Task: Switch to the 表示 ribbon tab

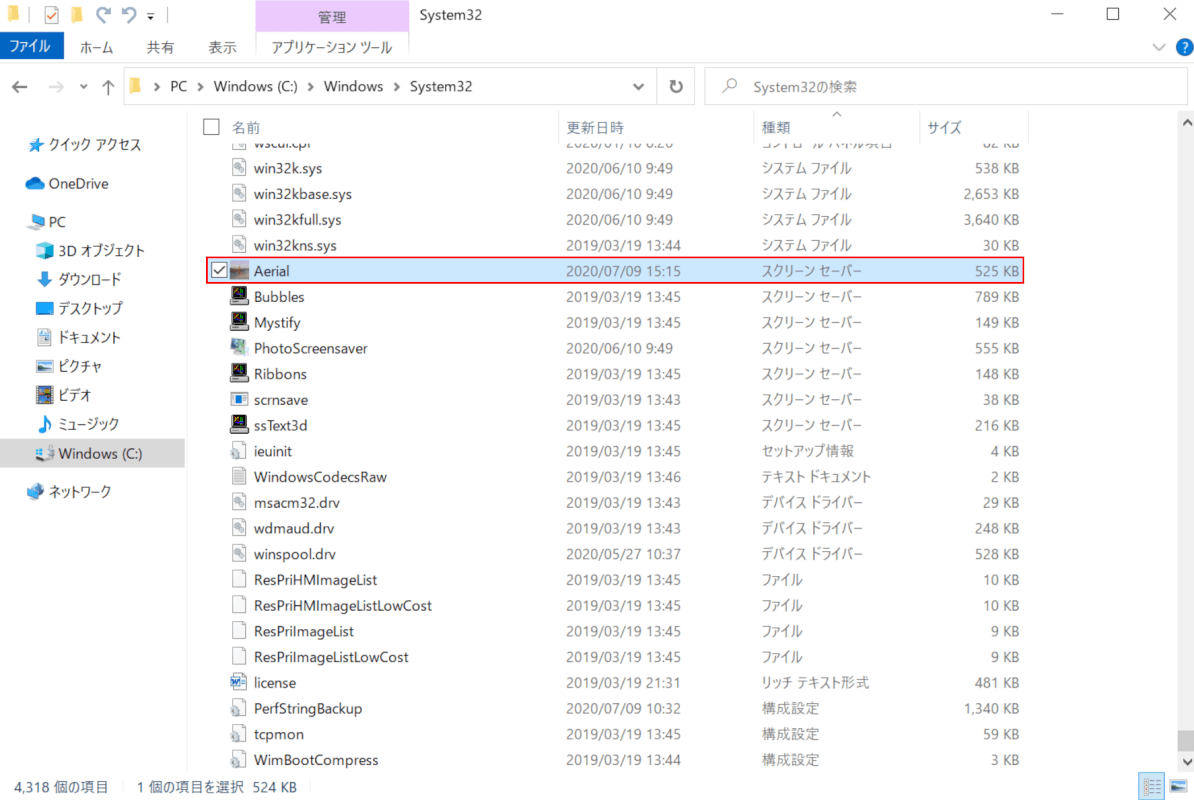Action: click(x=222, y=47)
